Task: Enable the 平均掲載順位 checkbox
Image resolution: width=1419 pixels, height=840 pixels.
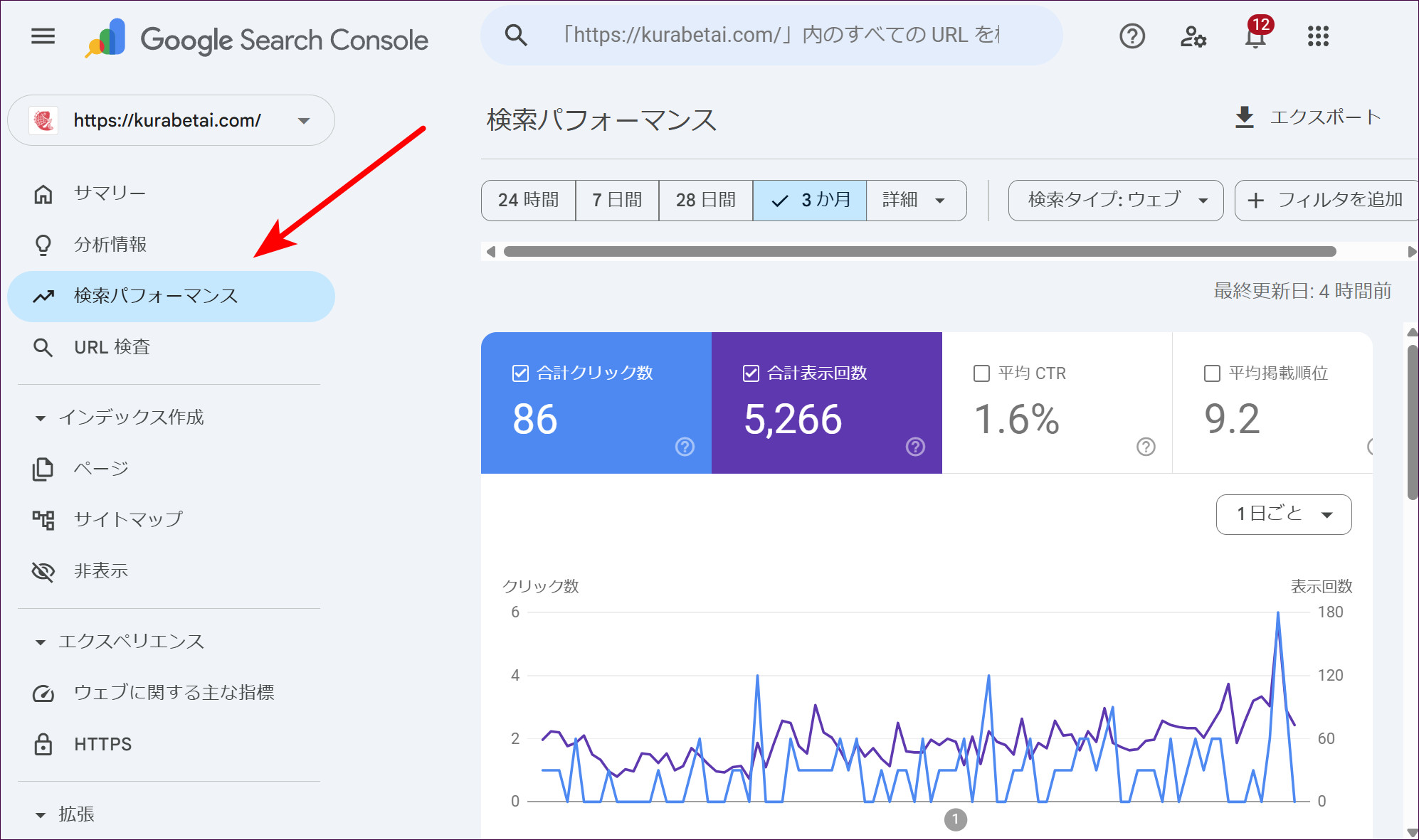Action: click(x=1212, y=373)
